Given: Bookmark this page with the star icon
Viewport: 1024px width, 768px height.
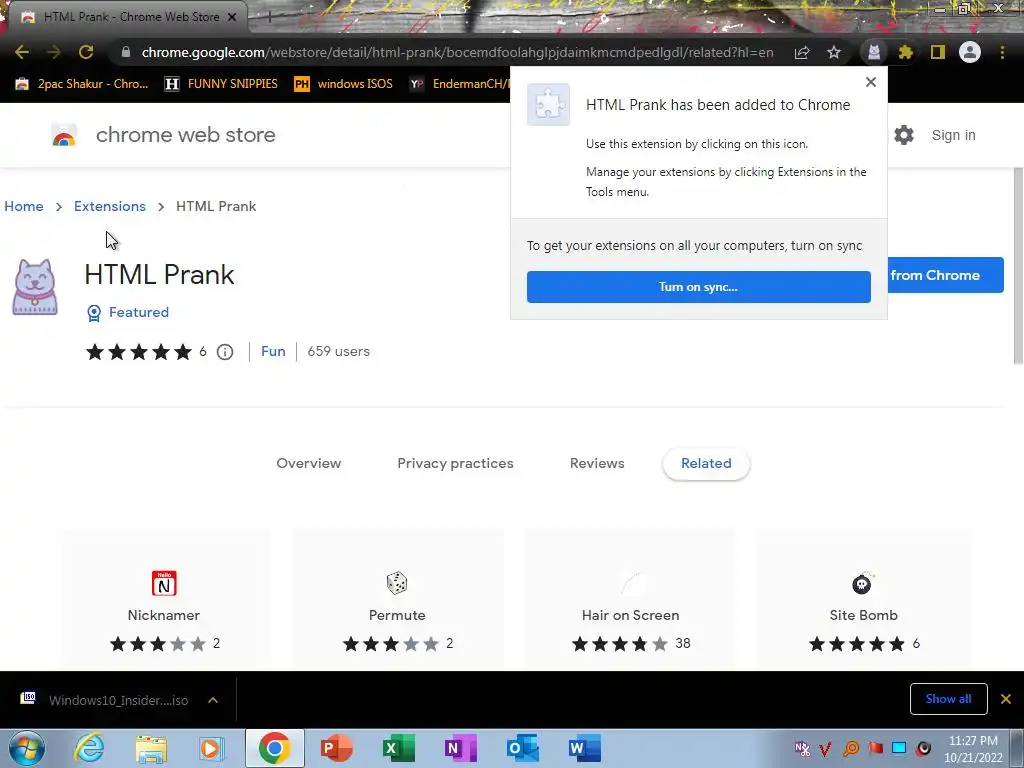Looking at the screenshot, I should tap(834, 52).
